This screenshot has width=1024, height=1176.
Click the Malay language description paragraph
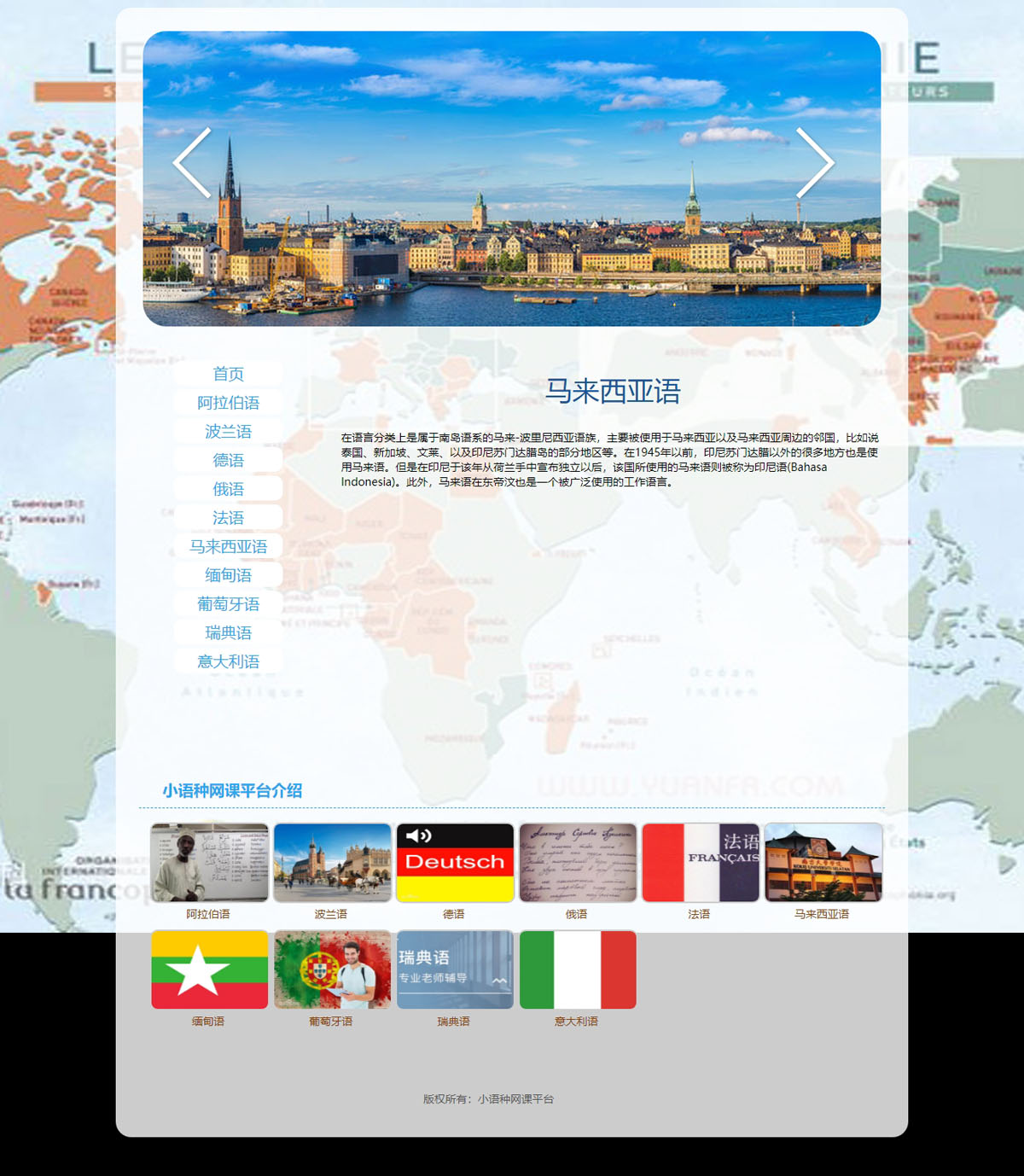[609, 460]
